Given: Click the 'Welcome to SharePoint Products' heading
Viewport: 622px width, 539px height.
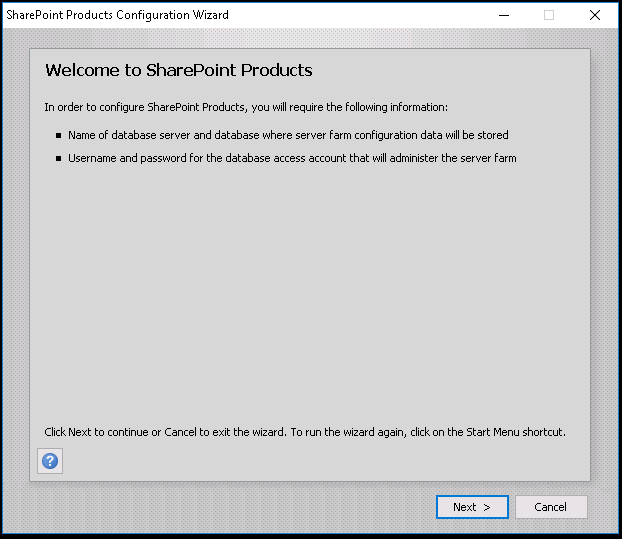Looking at the screenshot, I should pyautogui.click(x=179, y=70).
